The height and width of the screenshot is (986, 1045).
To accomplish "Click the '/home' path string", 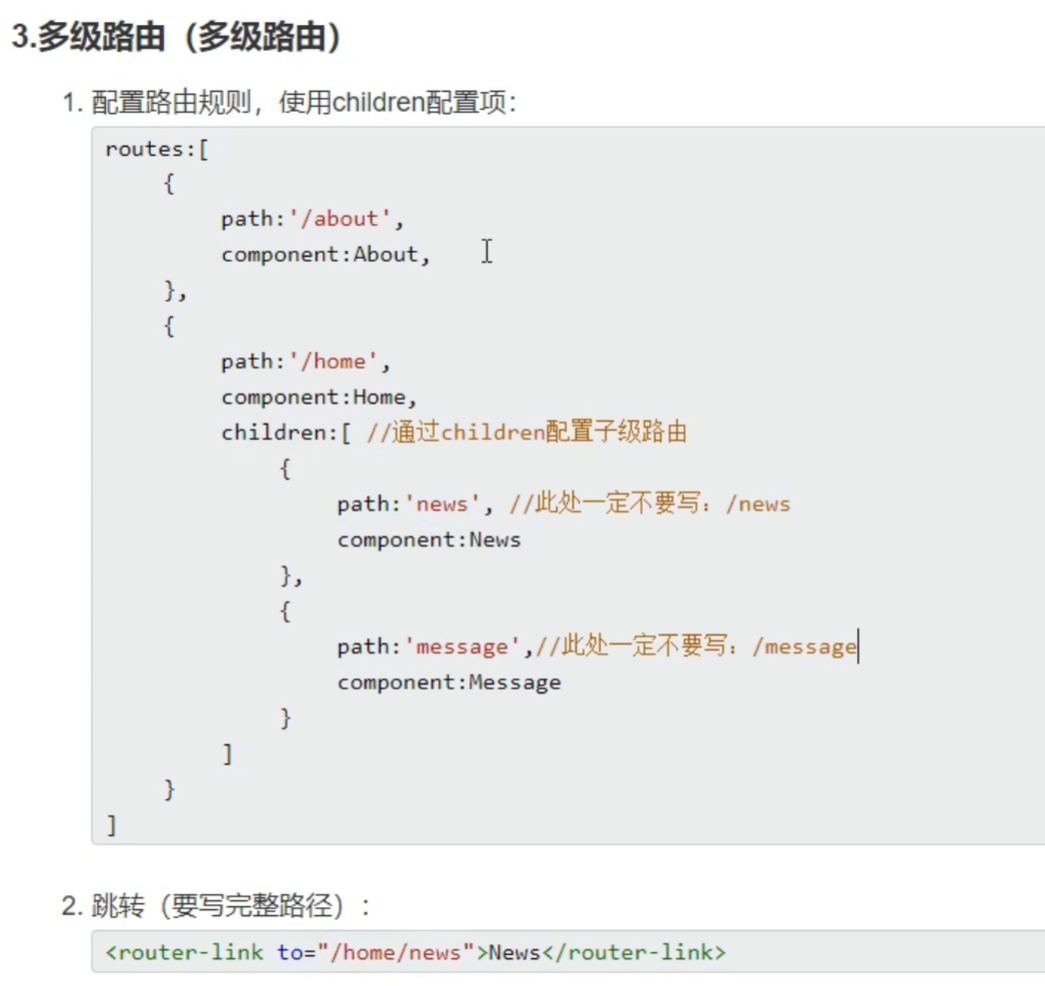I will point(340,361).
